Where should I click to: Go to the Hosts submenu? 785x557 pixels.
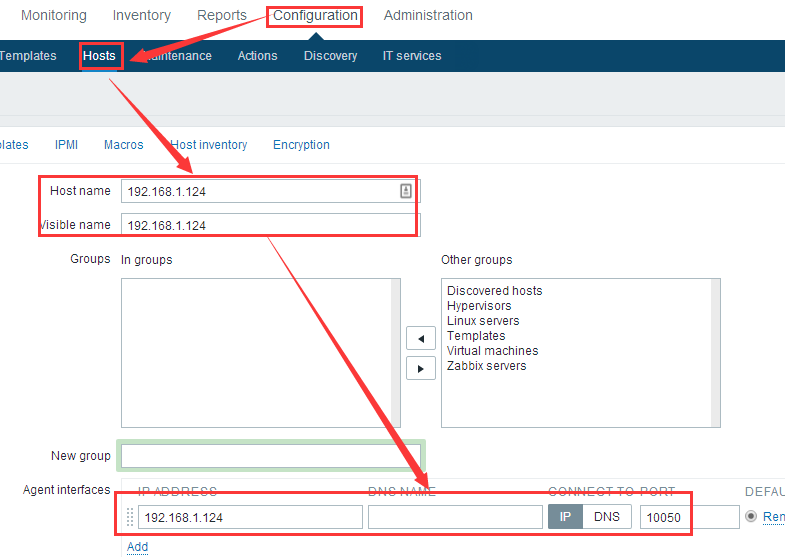[99, 56]
